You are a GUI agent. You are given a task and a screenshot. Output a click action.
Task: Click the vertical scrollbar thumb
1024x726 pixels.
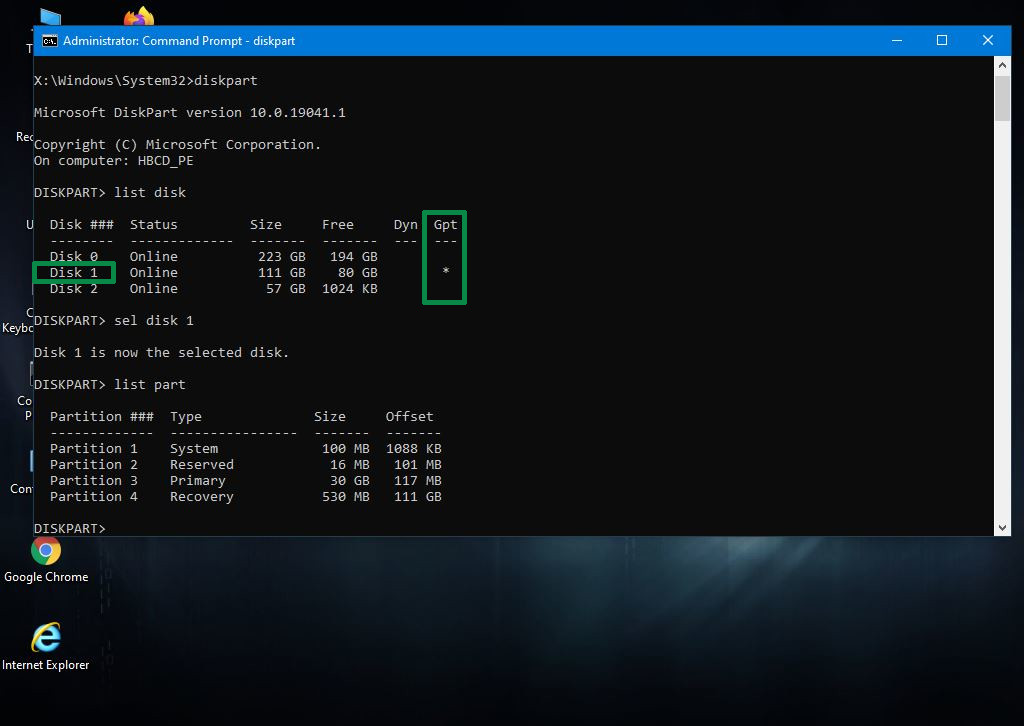1003,98
